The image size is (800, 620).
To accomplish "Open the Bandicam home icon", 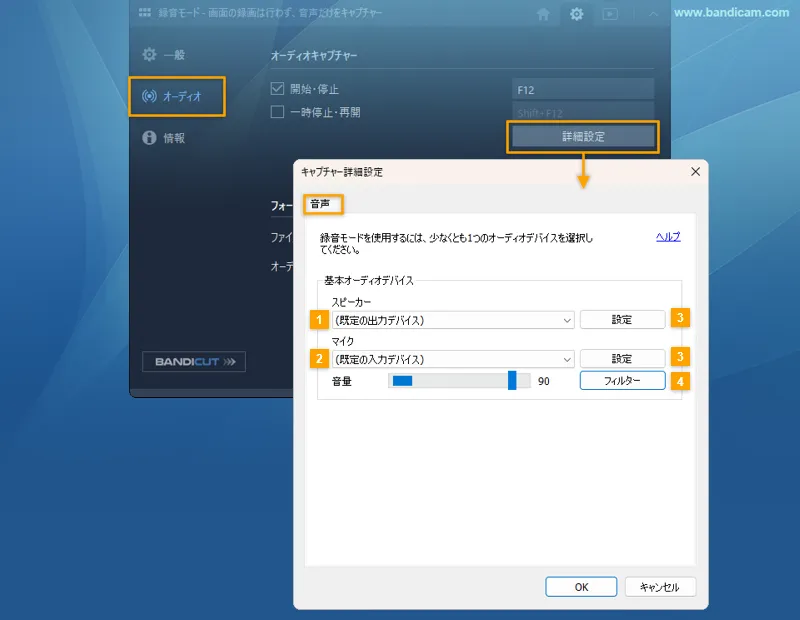I will (543, 14).
